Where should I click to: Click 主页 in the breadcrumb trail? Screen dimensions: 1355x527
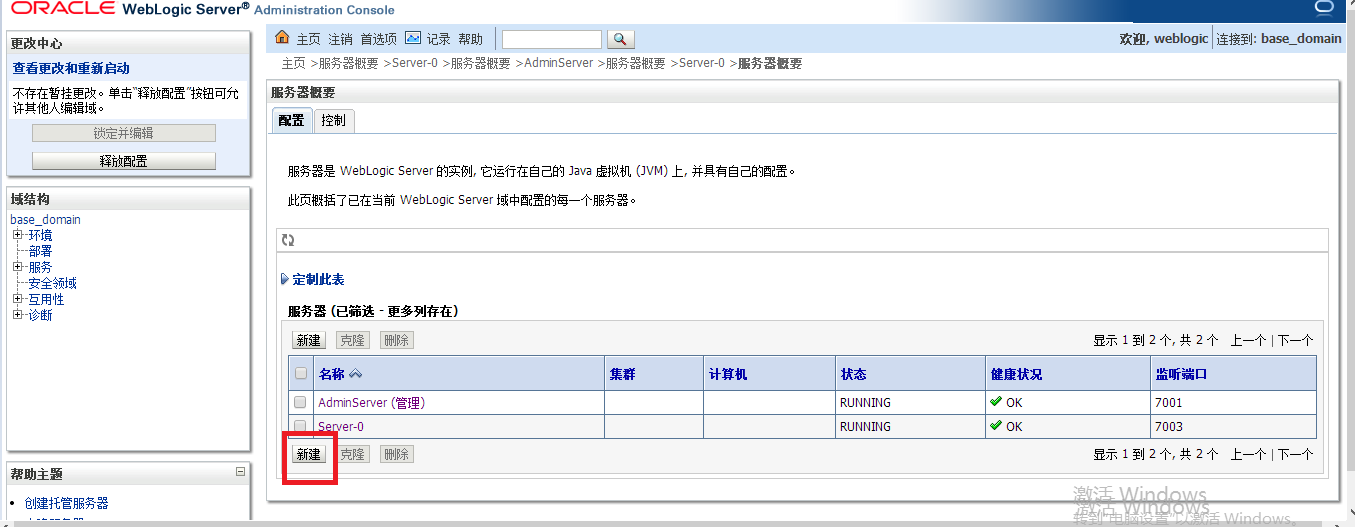[293, 63]
